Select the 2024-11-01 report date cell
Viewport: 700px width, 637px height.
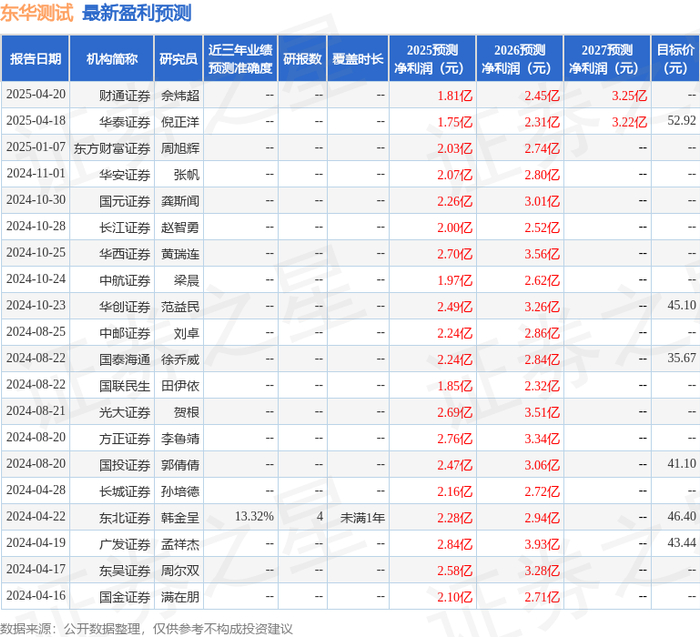click(x=36, y=173)
